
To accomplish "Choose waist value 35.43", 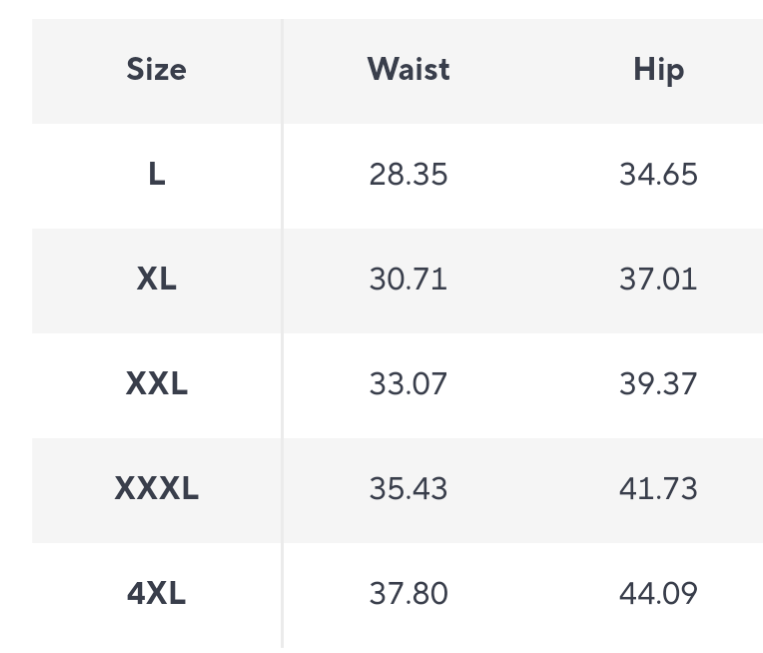I will [408, 490].
